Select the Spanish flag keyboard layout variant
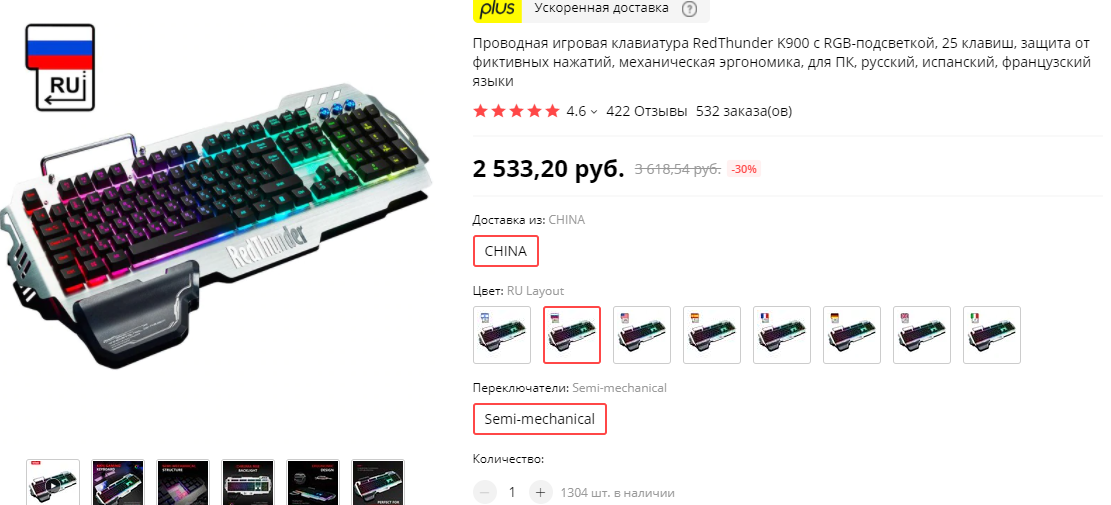The width and height of the screenshot is (1111, 505). click(x=712, y=335)
